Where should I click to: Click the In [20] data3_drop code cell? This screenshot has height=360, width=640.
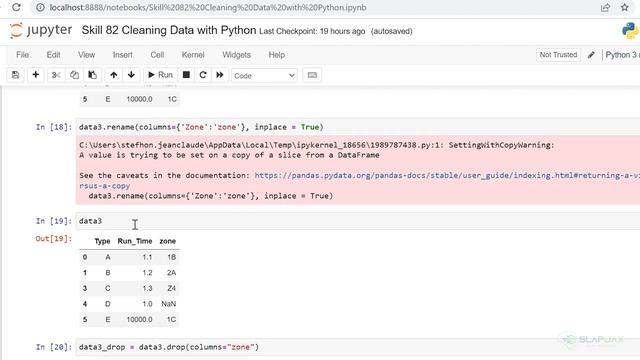tap(358, 347)
